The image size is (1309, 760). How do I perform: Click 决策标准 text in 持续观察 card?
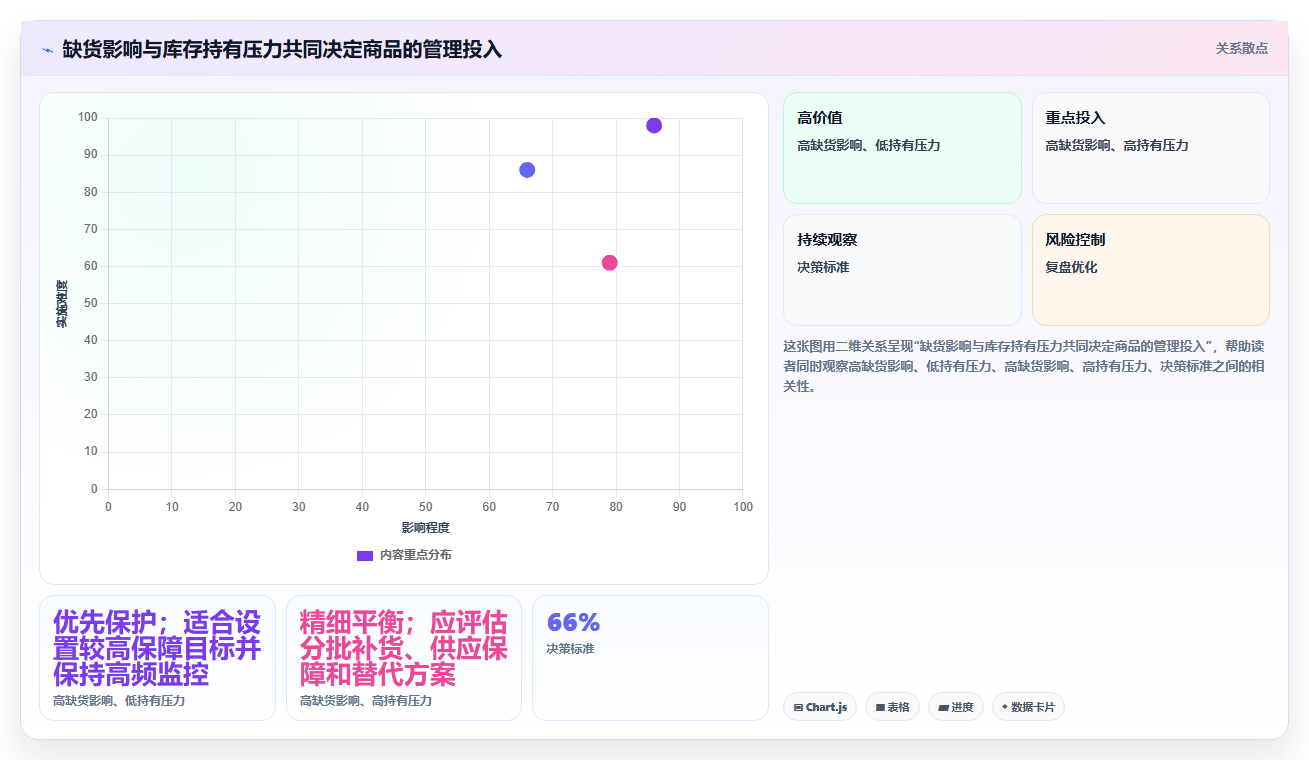pos(823,268)
